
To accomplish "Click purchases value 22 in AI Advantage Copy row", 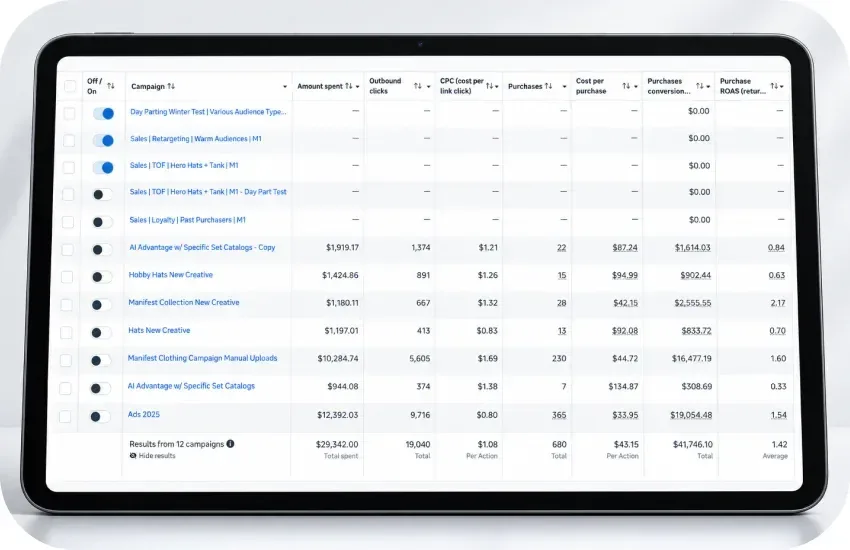I will pos(562,248).
